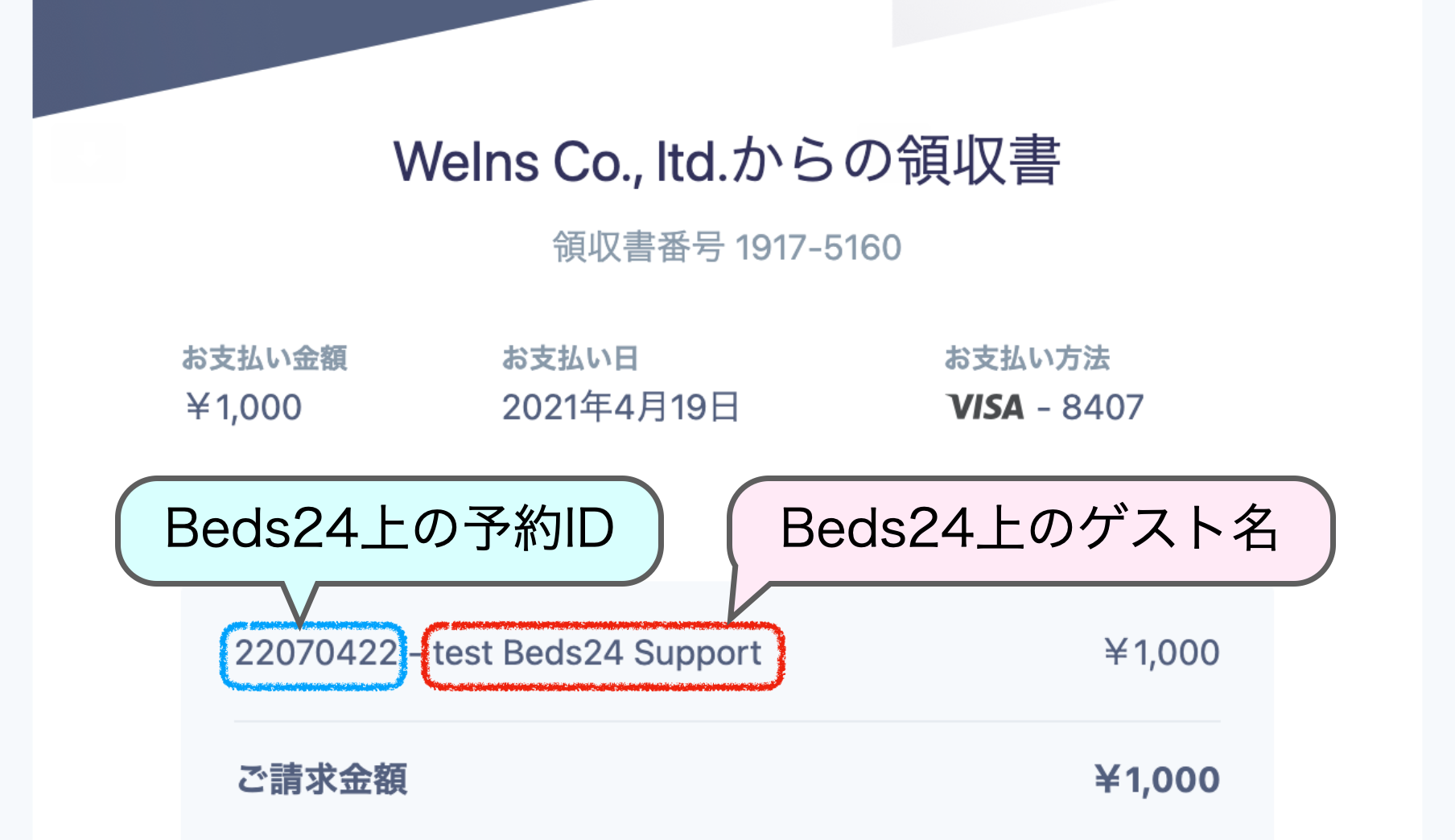Click the dark blue header banner

click(241, 48)
